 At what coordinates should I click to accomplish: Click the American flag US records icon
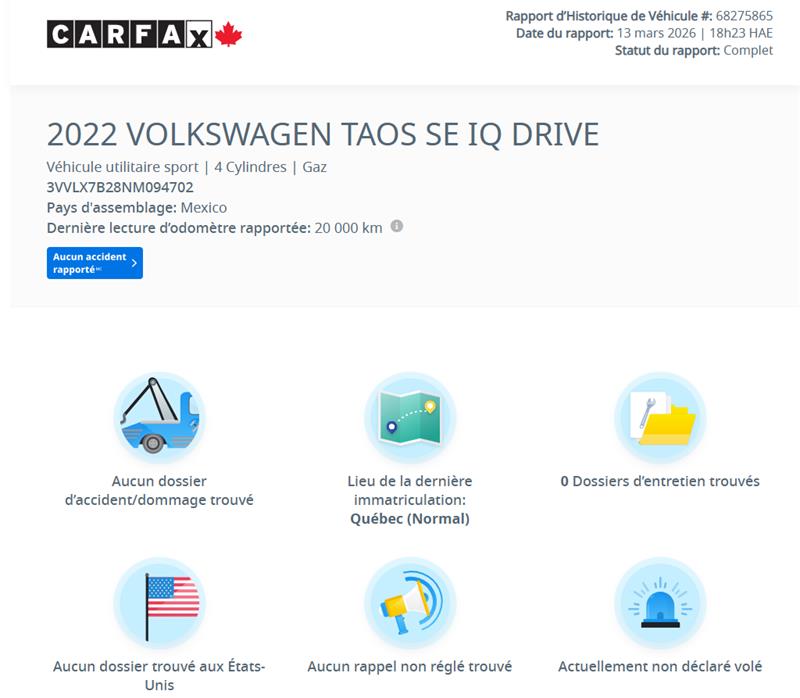pos(159,603)
